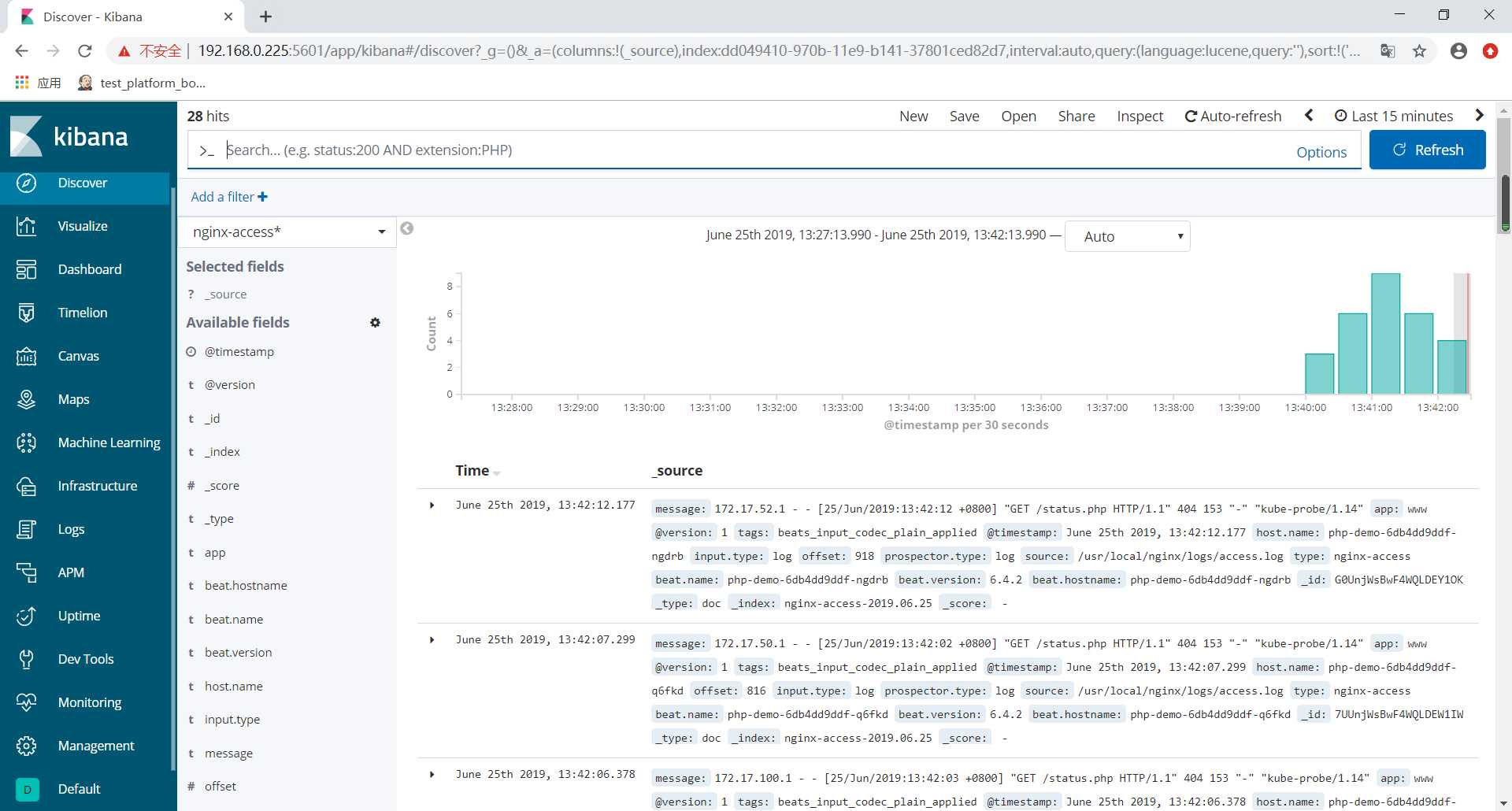Select the @timestamp field
This screenshot has width=1512, height=811.
239,351
